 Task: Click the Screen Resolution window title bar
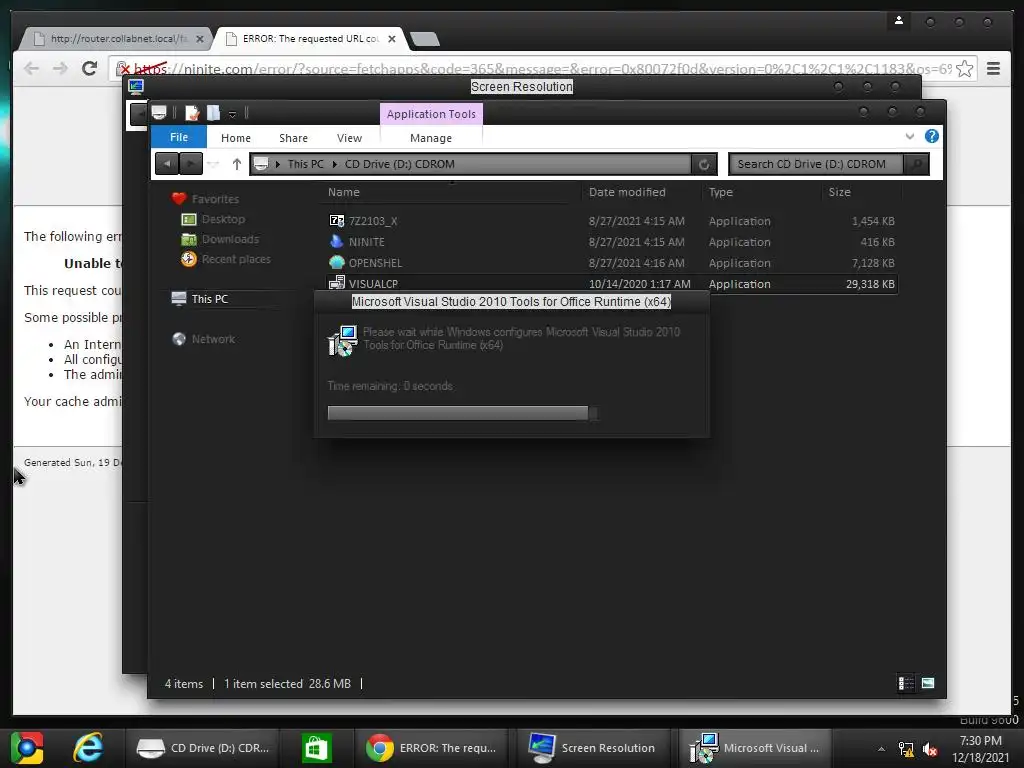click(521, 87)
